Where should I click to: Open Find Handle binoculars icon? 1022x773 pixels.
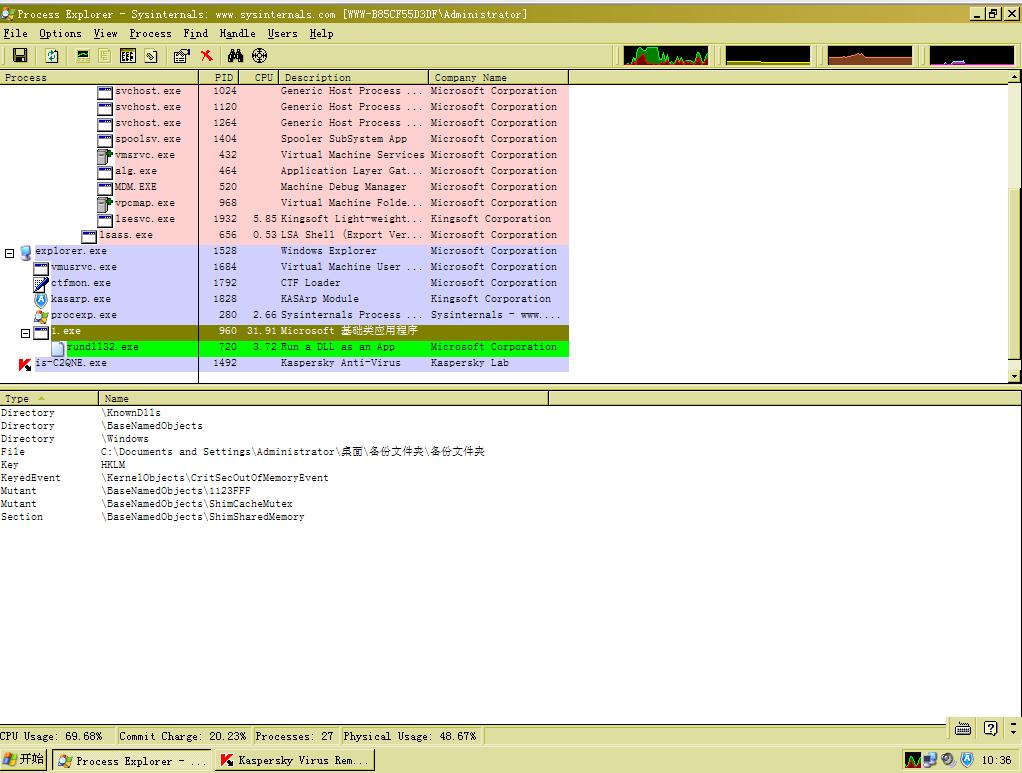236,56
